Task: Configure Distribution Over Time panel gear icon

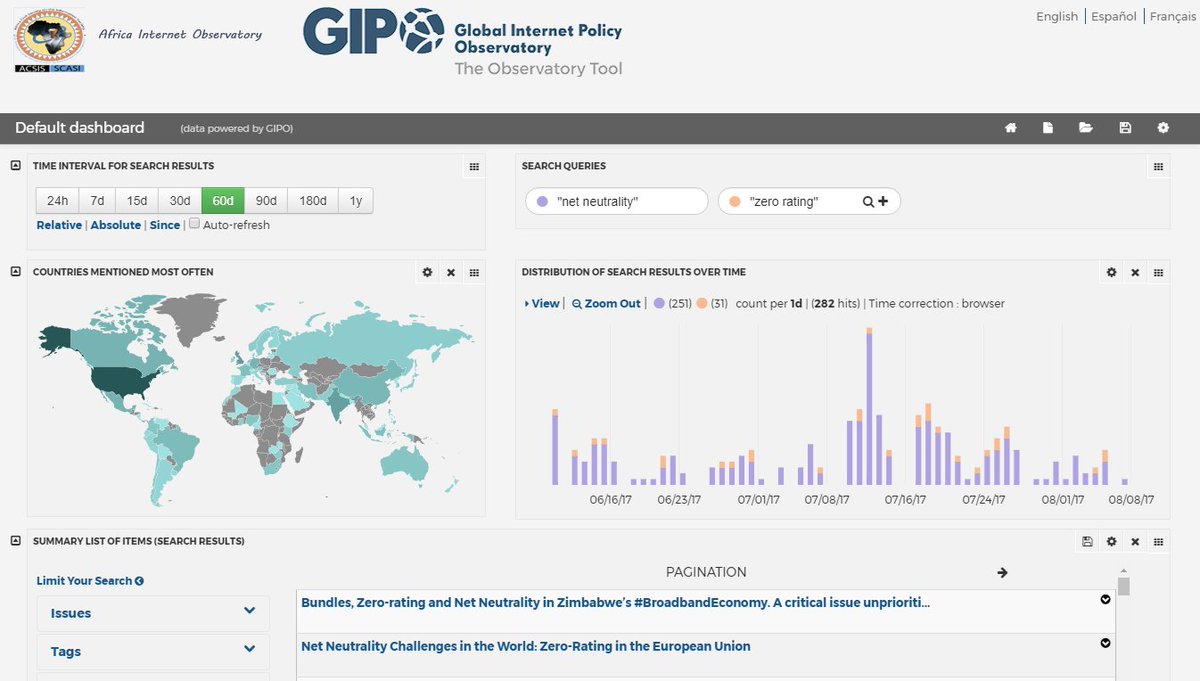Action: (1111, 272)
